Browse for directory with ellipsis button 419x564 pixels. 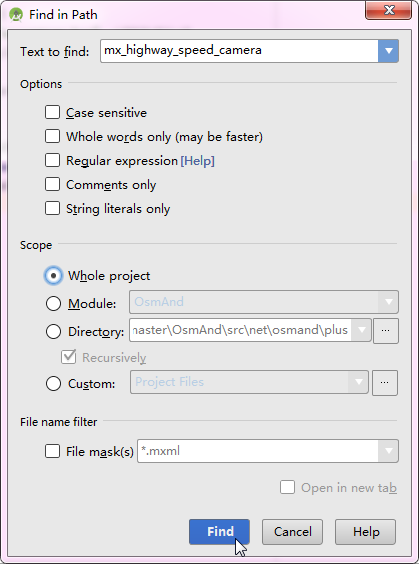[x=386, y=331]
